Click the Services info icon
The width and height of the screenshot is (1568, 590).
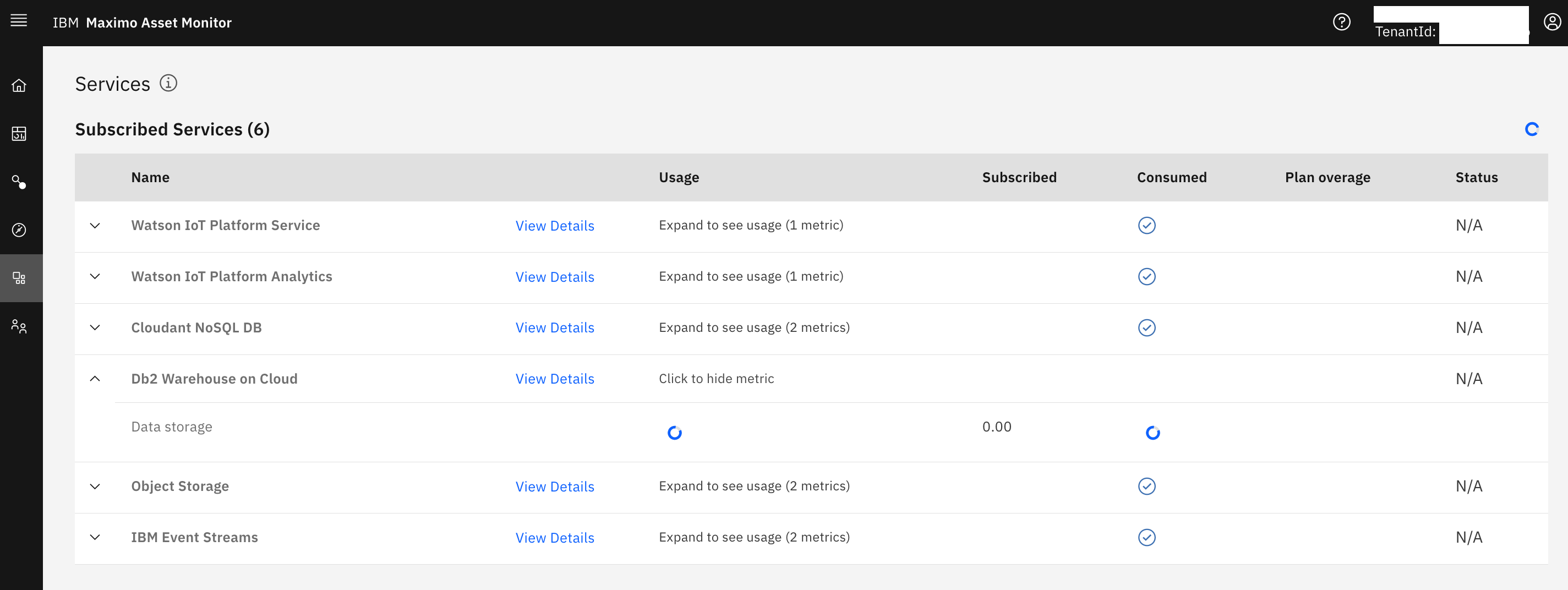pyautogui.click(x=168, y=83)
